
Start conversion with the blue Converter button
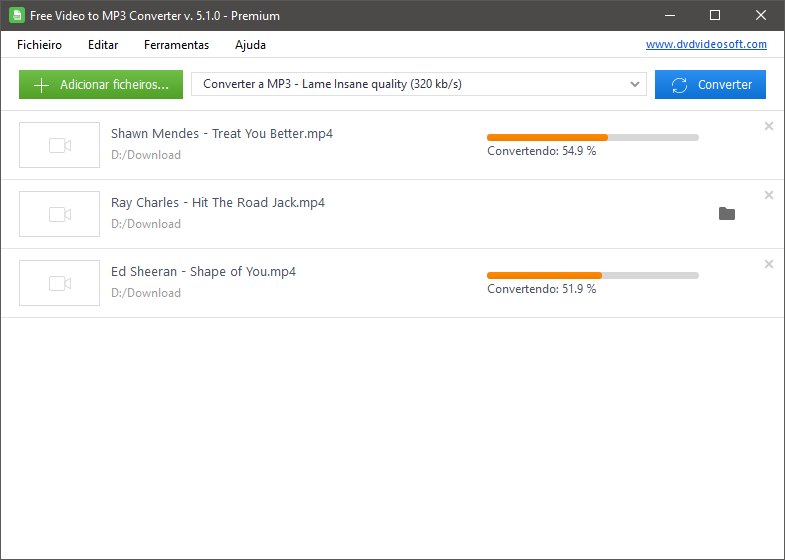click(710, 85)
